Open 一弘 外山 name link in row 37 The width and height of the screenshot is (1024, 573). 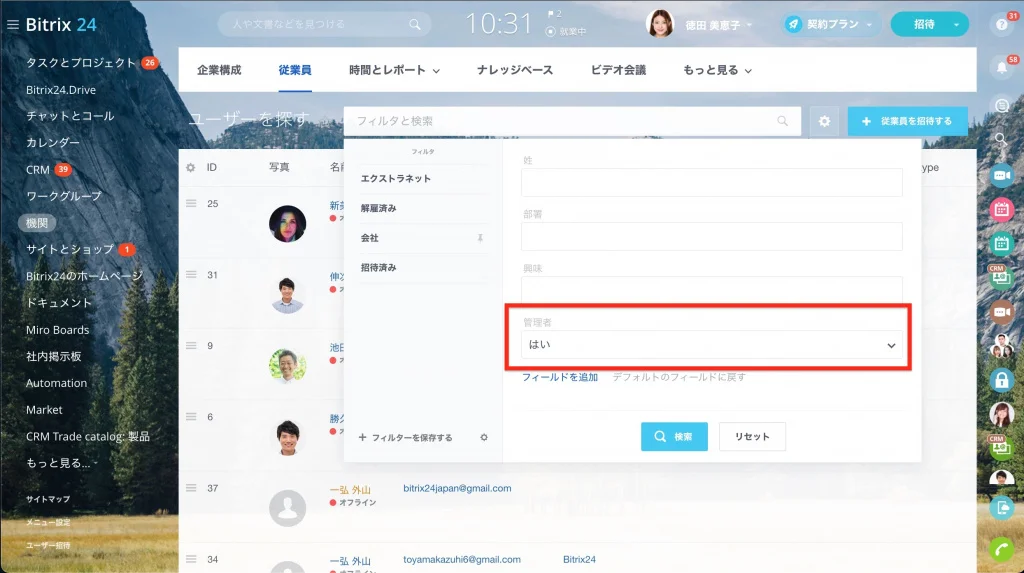point(350,489)
